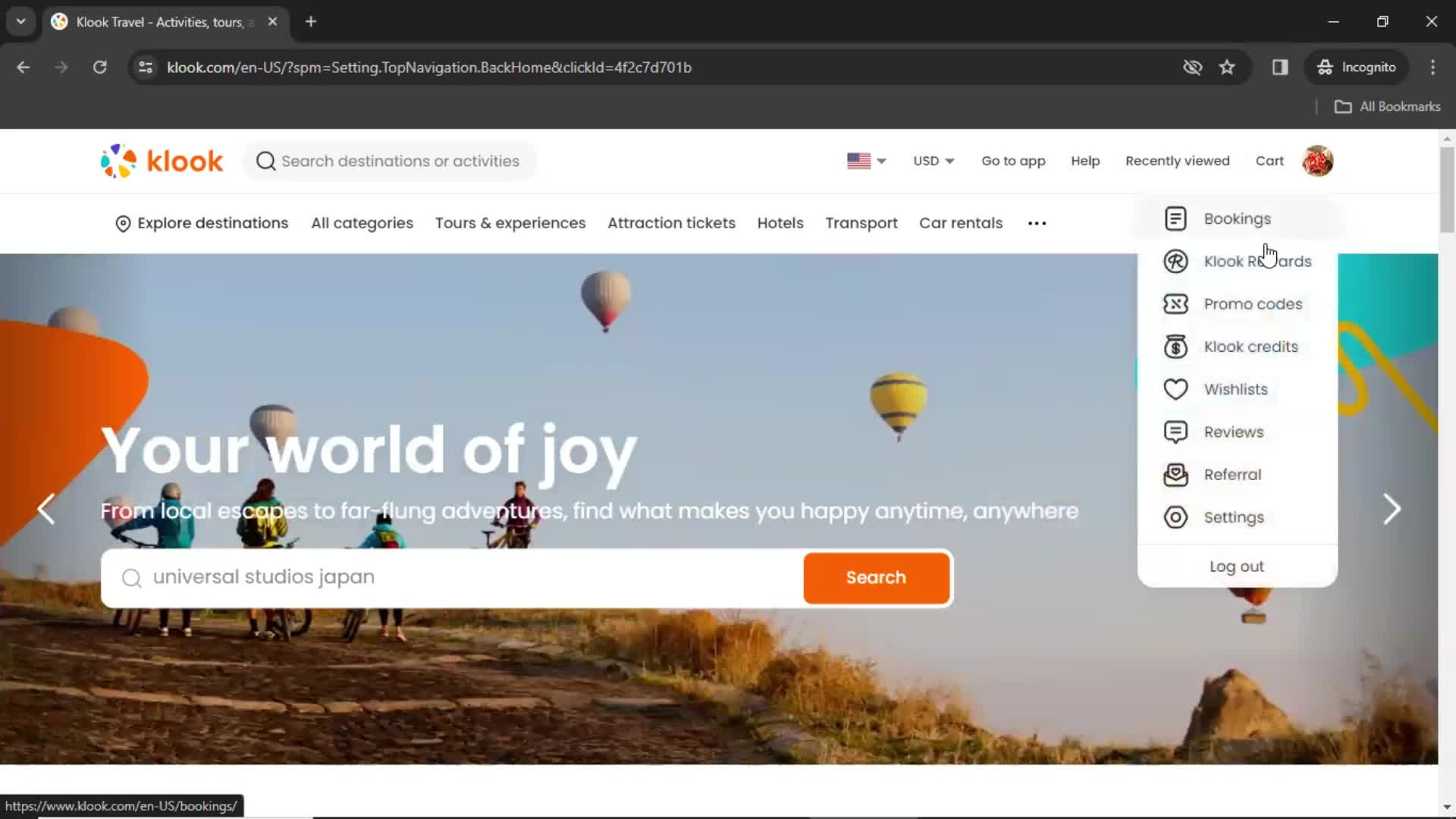Click the Settings gear icon
The width and height of the screenshot is (1456, 819).
coord(1175,517)
